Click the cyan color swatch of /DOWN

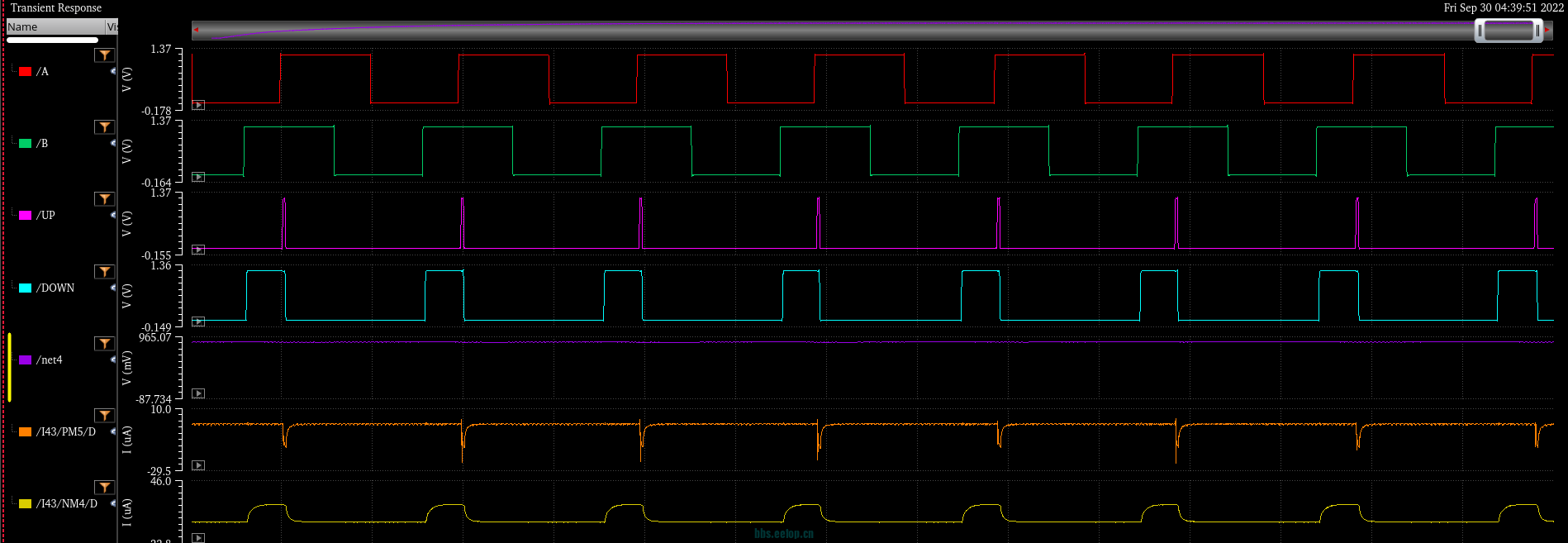(x=26, y=288)
